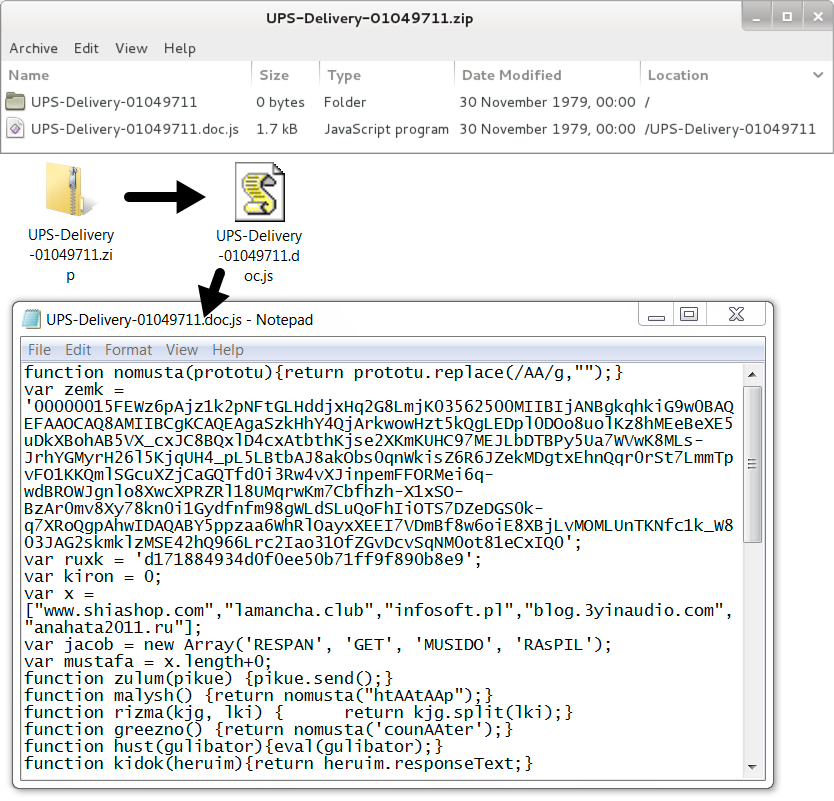Click the /UPS-Delivery-01049711 location cell

point(730,129)
